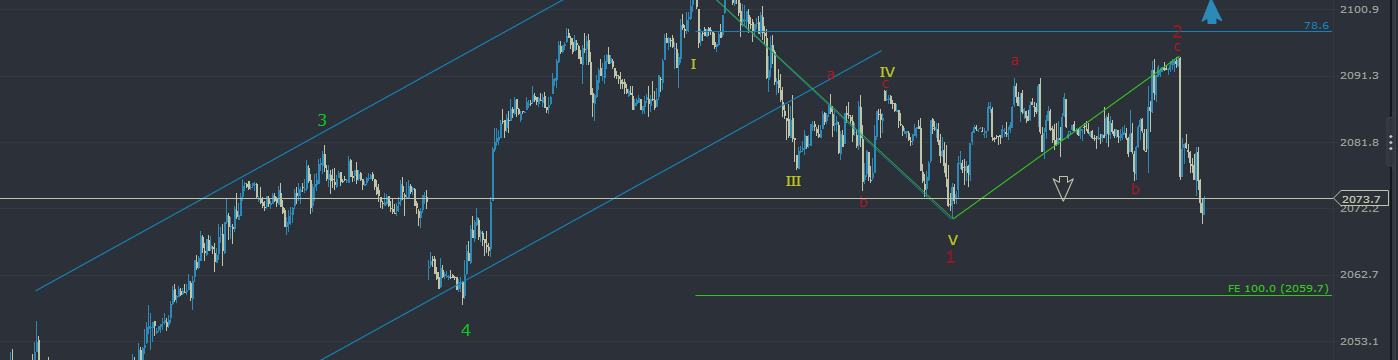1398x360 pixels.
Task: Select the green wave label 3
Action: point(322,120)
